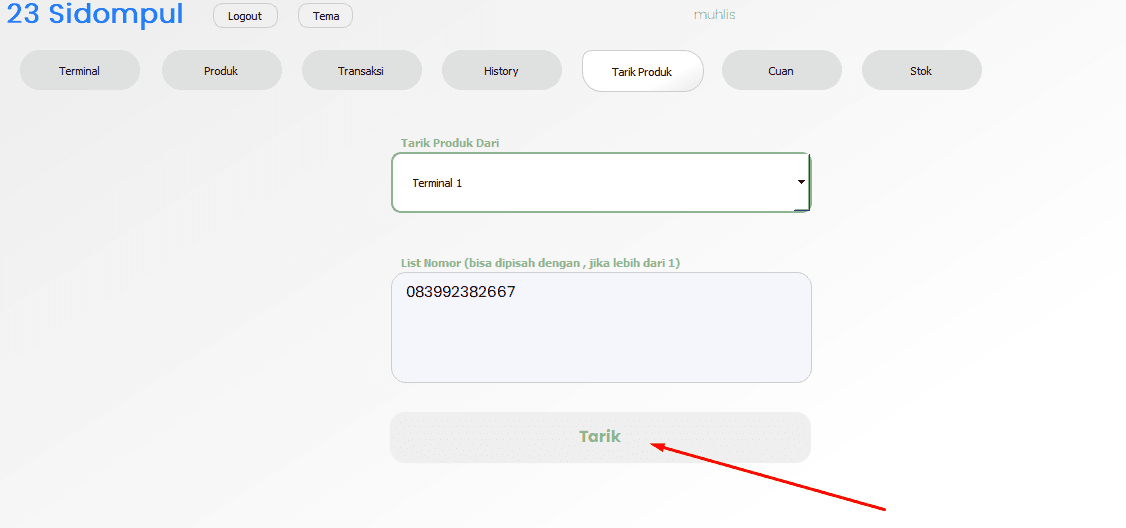Click the List Nomor field label
Viewport: 1126px width, 528px height.
pos(540,263)
